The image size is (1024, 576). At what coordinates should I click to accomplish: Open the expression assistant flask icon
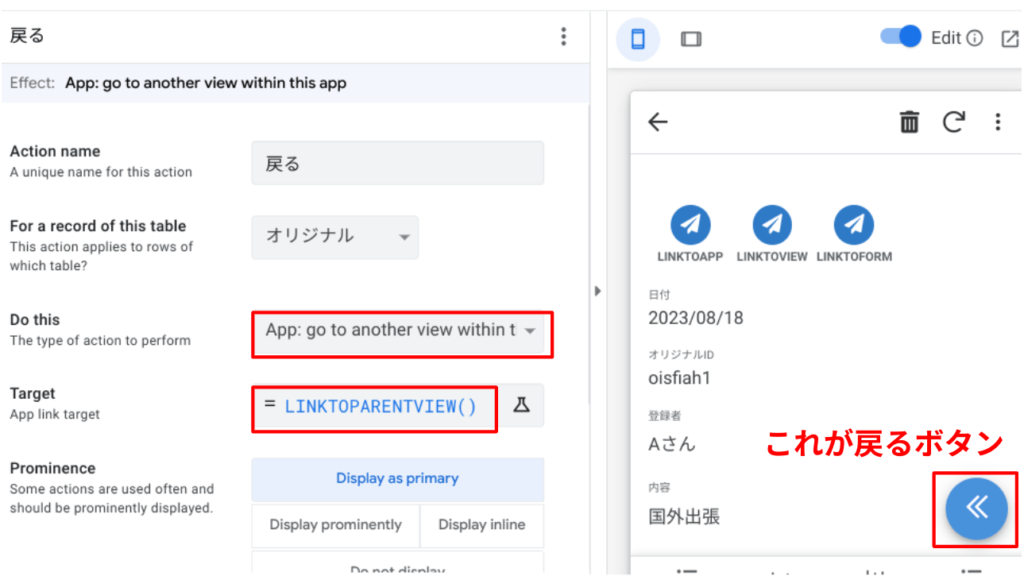click(x=521, y=405)
